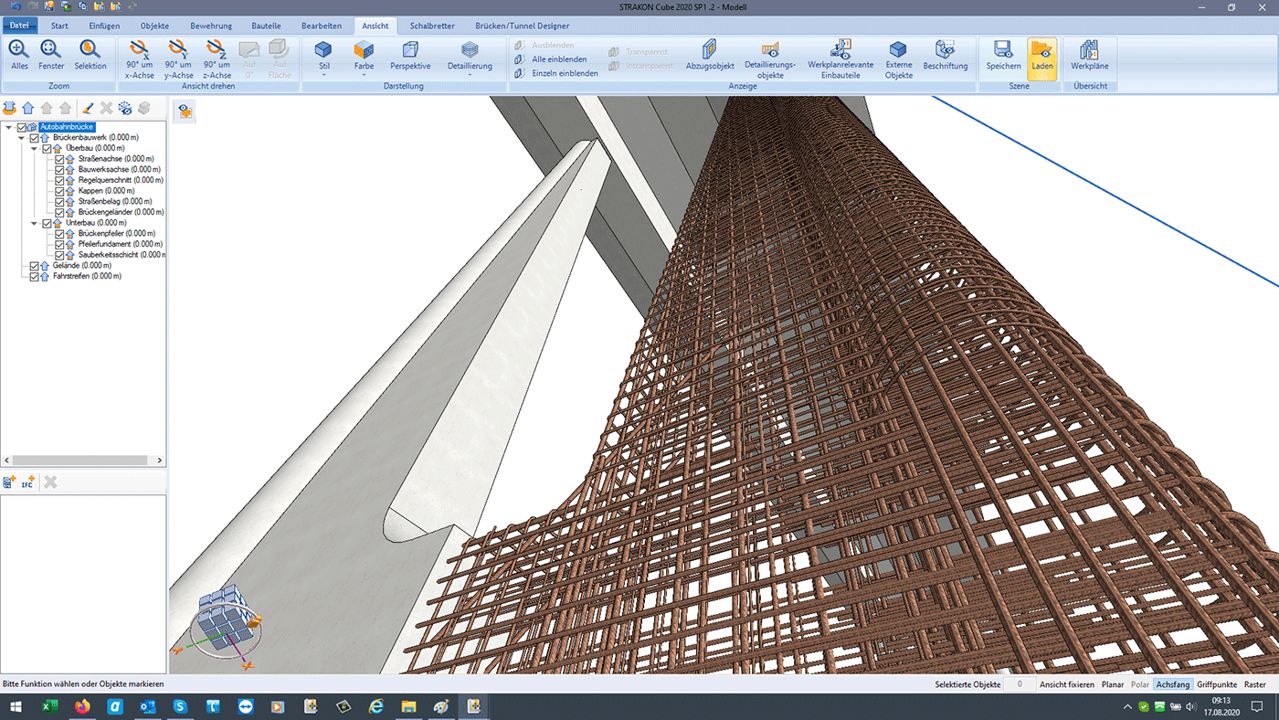
Task: Disable the Gelände checkbox
Action: 35,266
